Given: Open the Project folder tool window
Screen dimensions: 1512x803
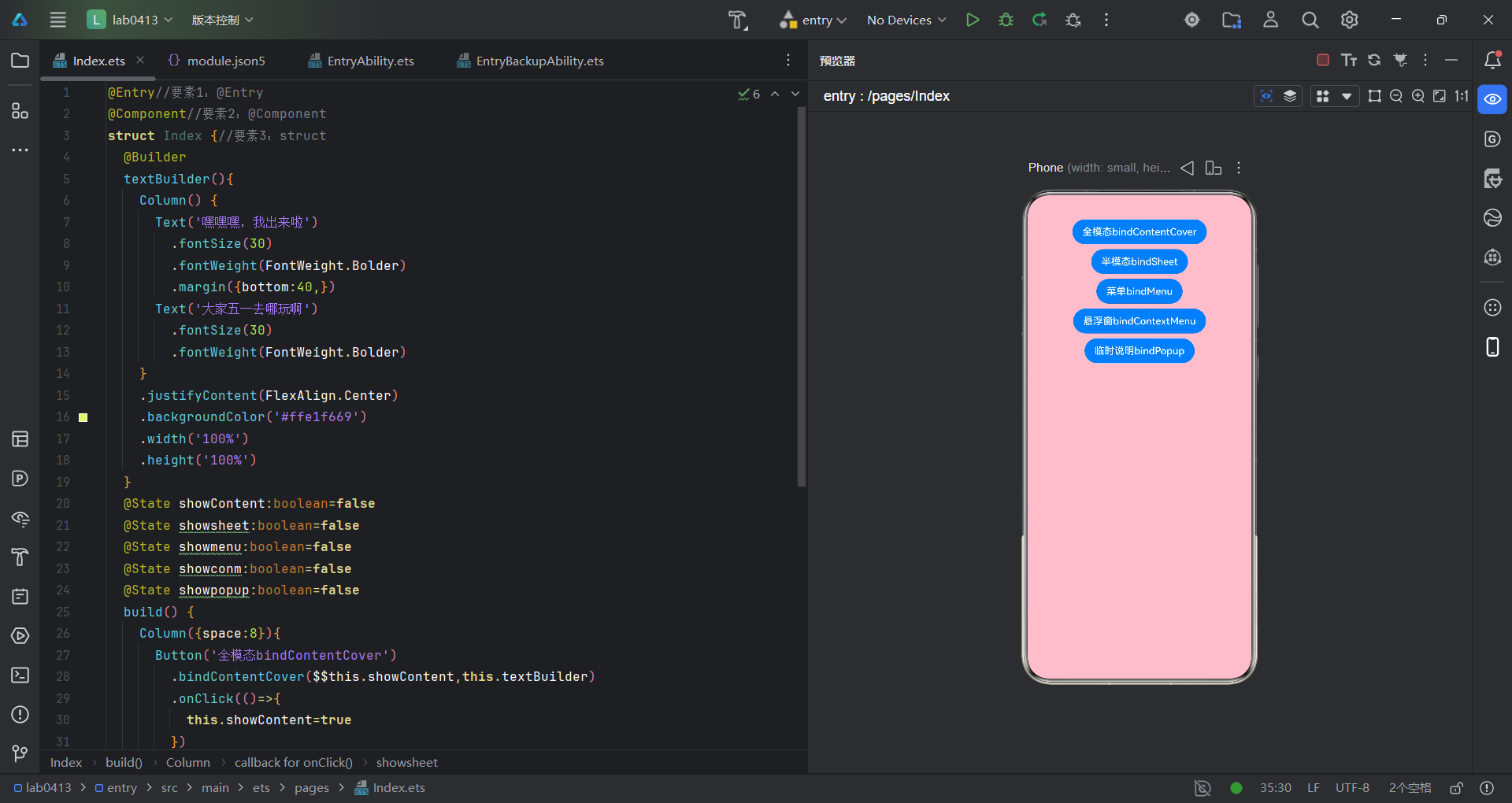Looking at the screenshot, I should (20, 61).
